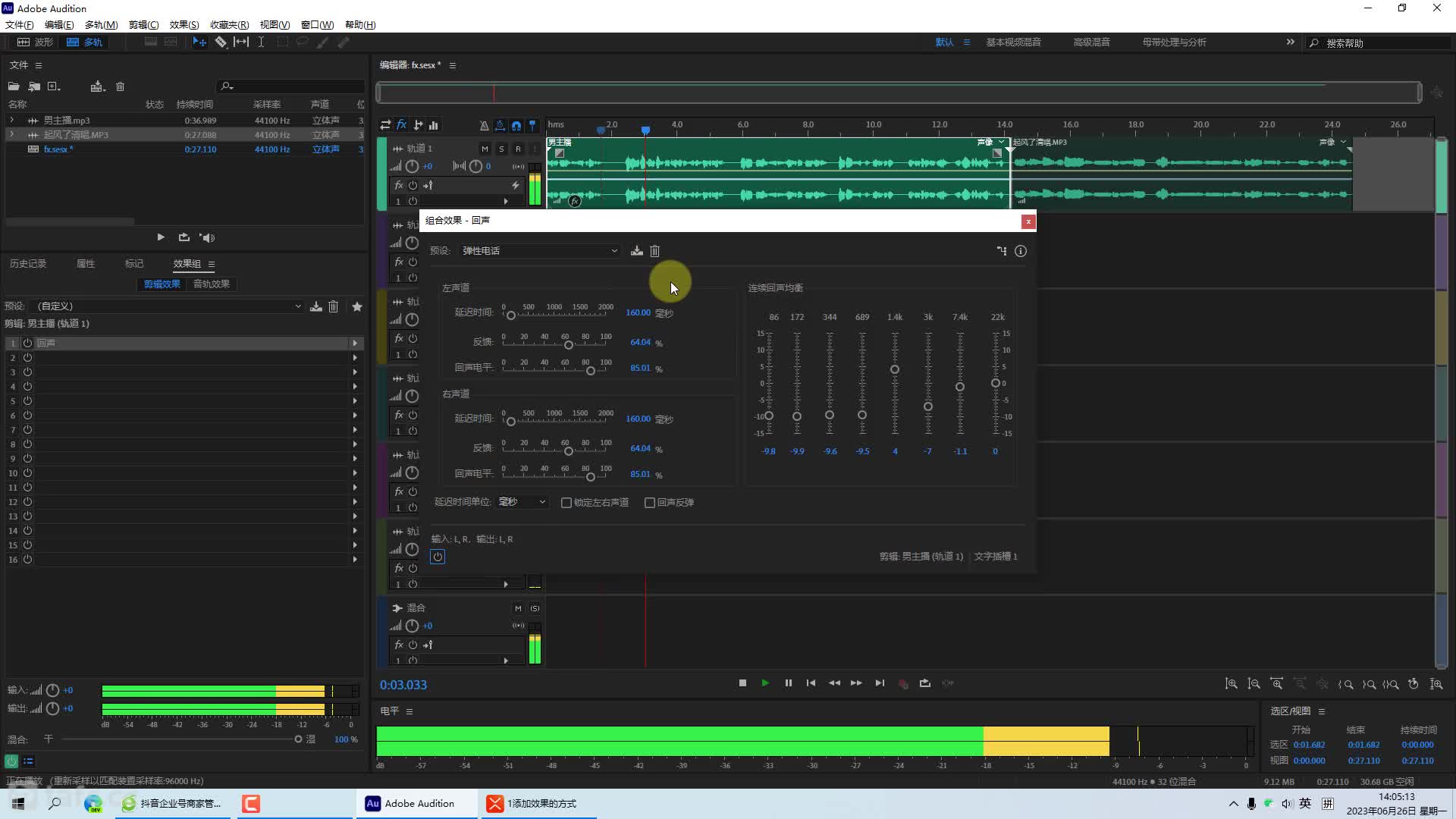Image resolution: width=1456 pixels, height=819 pixels.
Task: Switch to 波形 waveform view
Action: [x=35, y=42]
